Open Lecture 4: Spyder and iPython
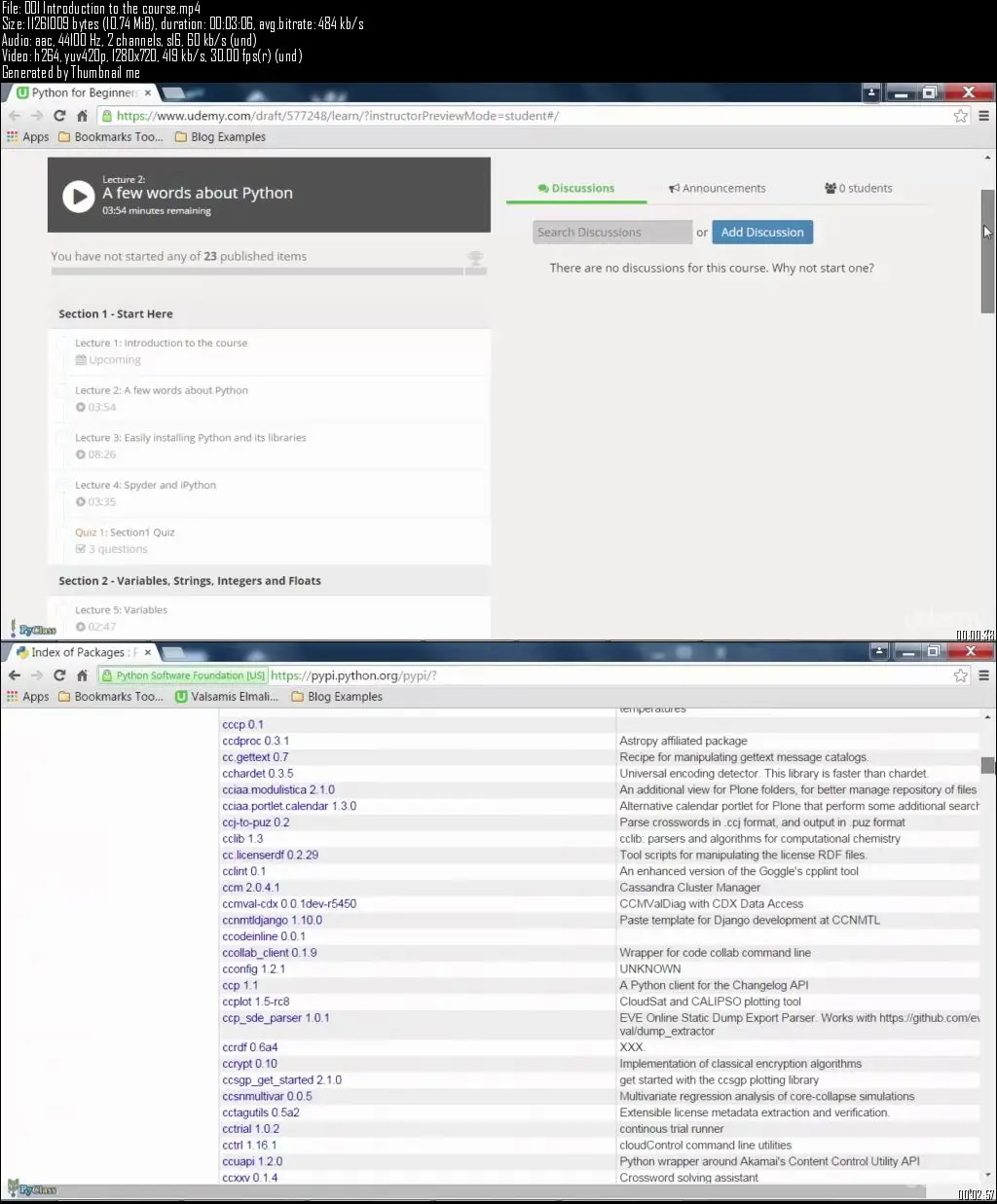The width and height of the screenshot is (997, 1204). (146, 486)
